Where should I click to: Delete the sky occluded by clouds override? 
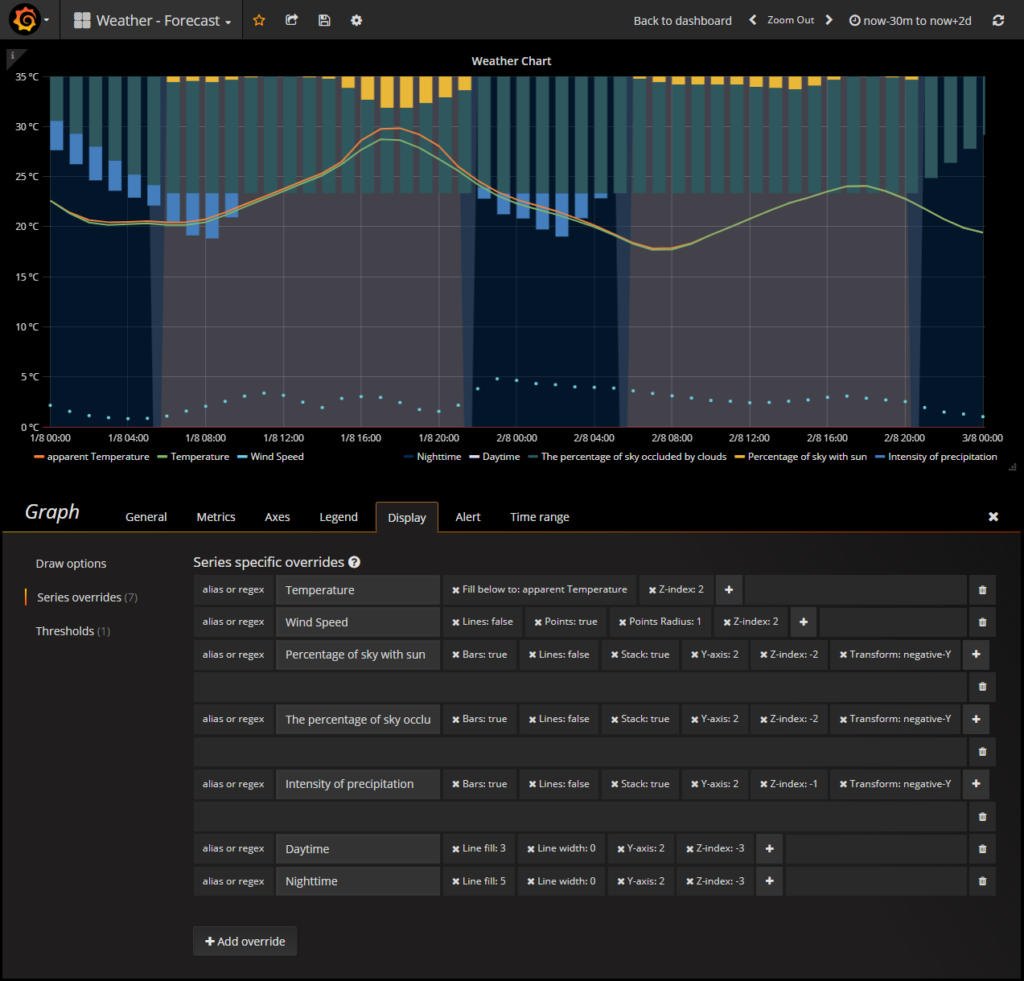[x=982, y=752]
